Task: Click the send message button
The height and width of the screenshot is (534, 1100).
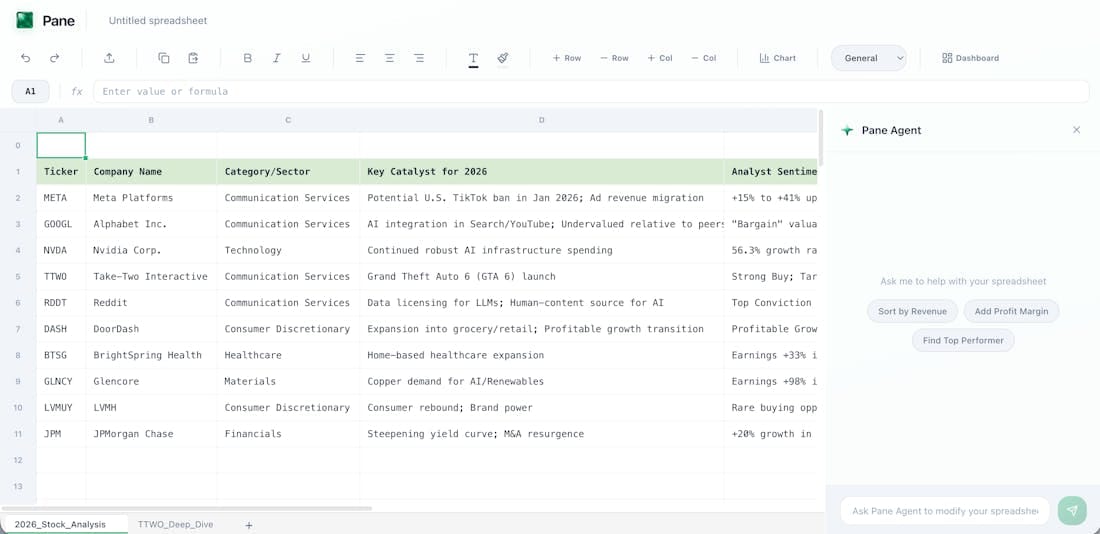Action: pyautogui.click(x=1072, y=511)
